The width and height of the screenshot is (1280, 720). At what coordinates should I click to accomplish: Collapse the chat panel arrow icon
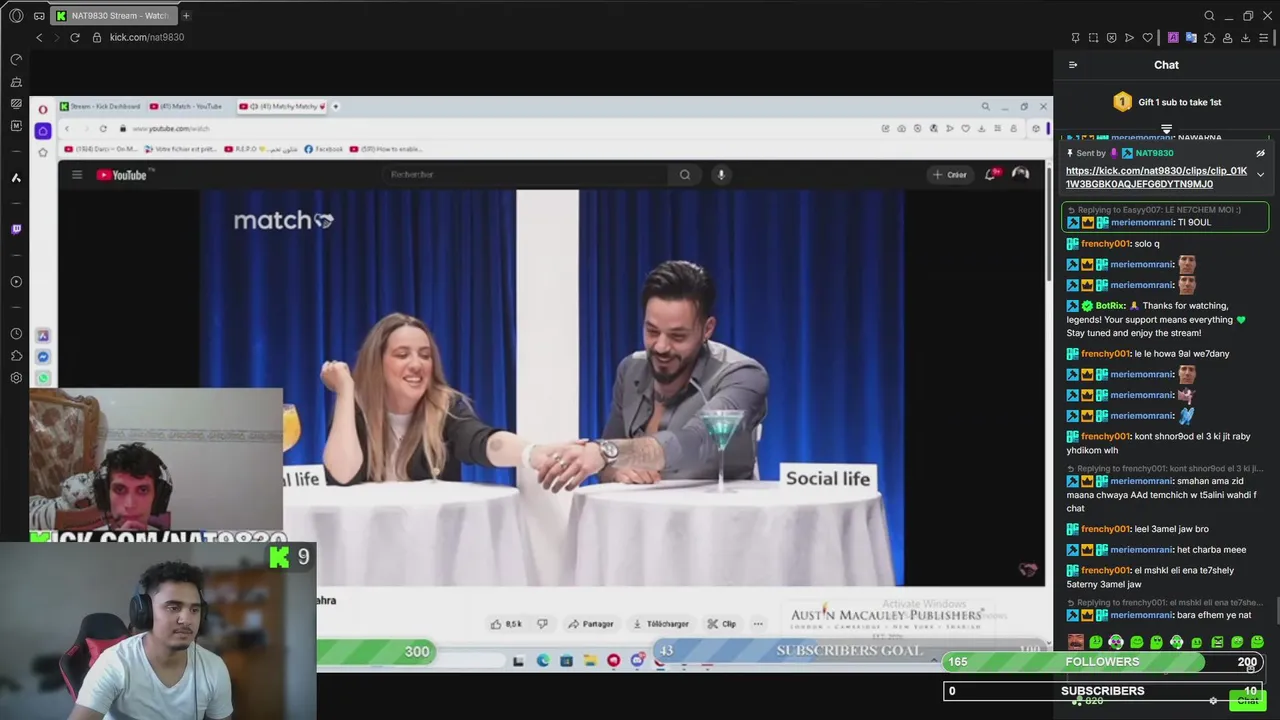tap(1073, 65)
